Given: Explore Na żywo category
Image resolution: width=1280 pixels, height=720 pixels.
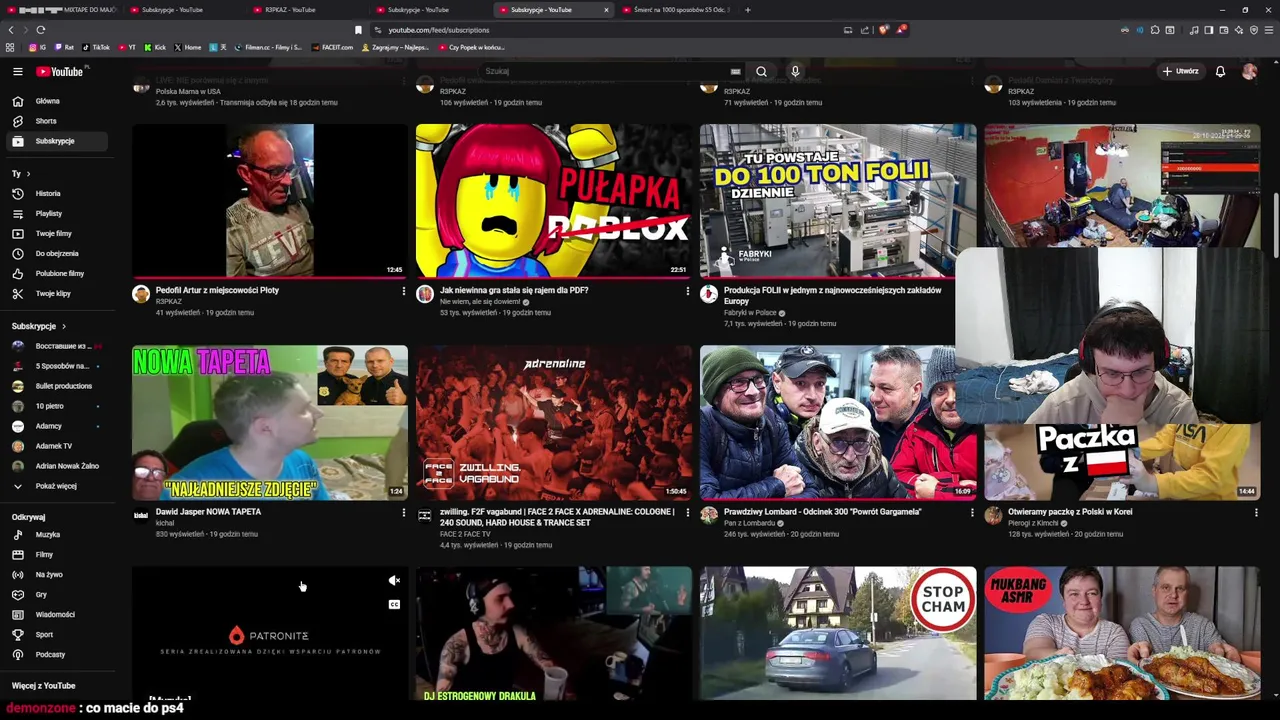Looking at the screenshot, I should coord(55,574).
